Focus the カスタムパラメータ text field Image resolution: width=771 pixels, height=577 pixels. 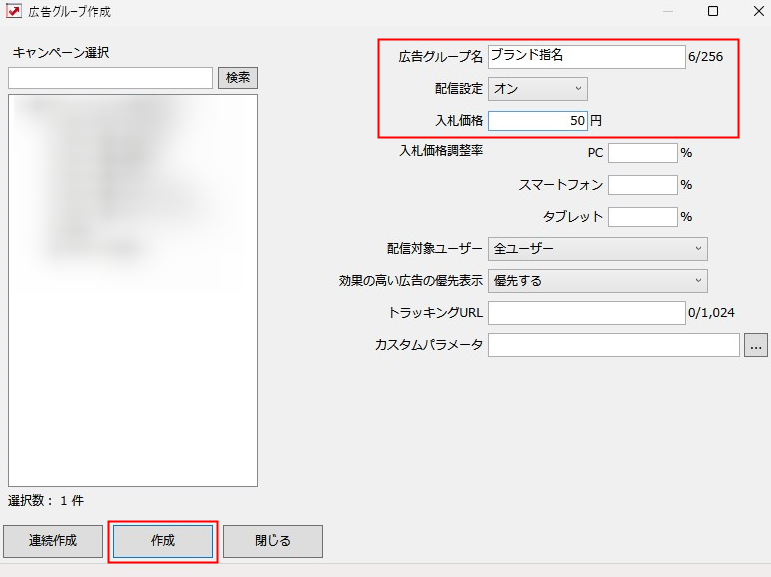tap(613, 345)
